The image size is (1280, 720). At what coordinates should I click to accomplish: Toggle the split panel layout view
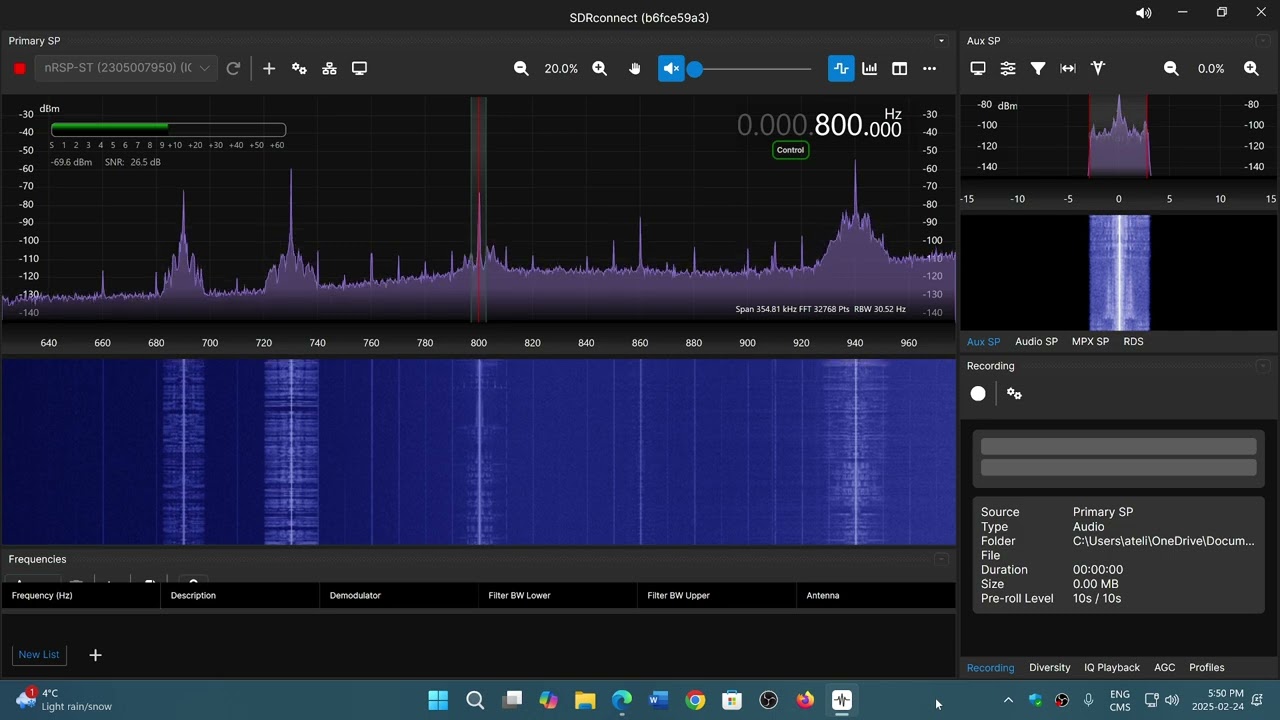coord(900,68)
